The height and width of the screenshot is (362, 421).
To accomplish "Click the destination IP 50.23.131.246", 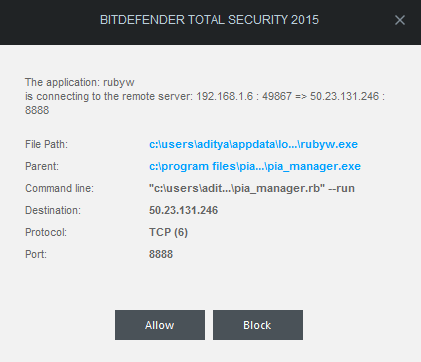I will [183, 210].
